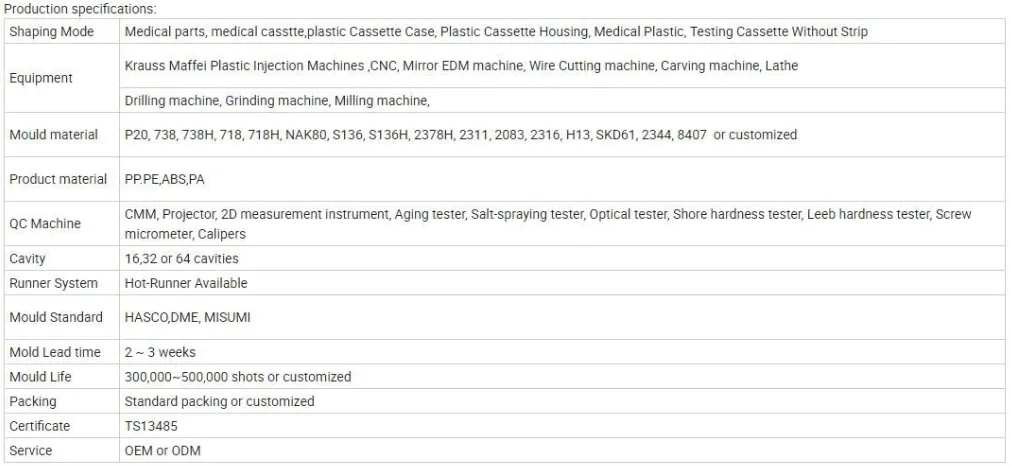Select the 'Shaping Mode' label cell
This screenshot has width=1011, height=467.
pyautogui.click(x=51, y=32)
